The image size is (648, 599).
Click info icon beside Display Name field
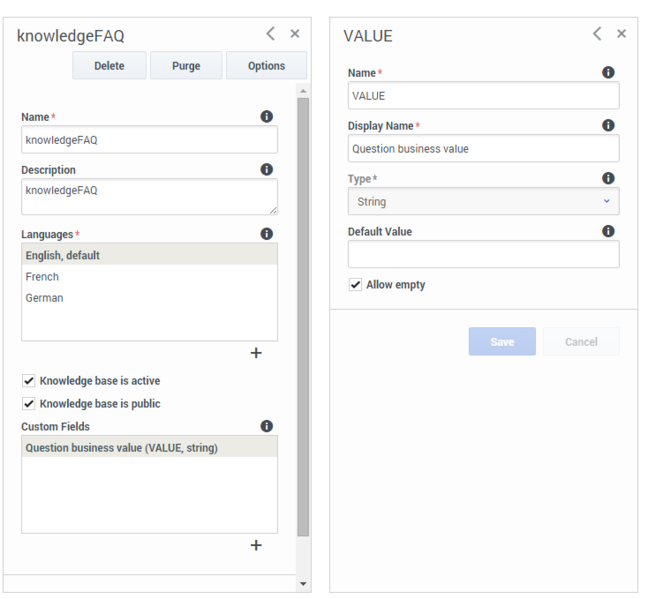[608, 126]
